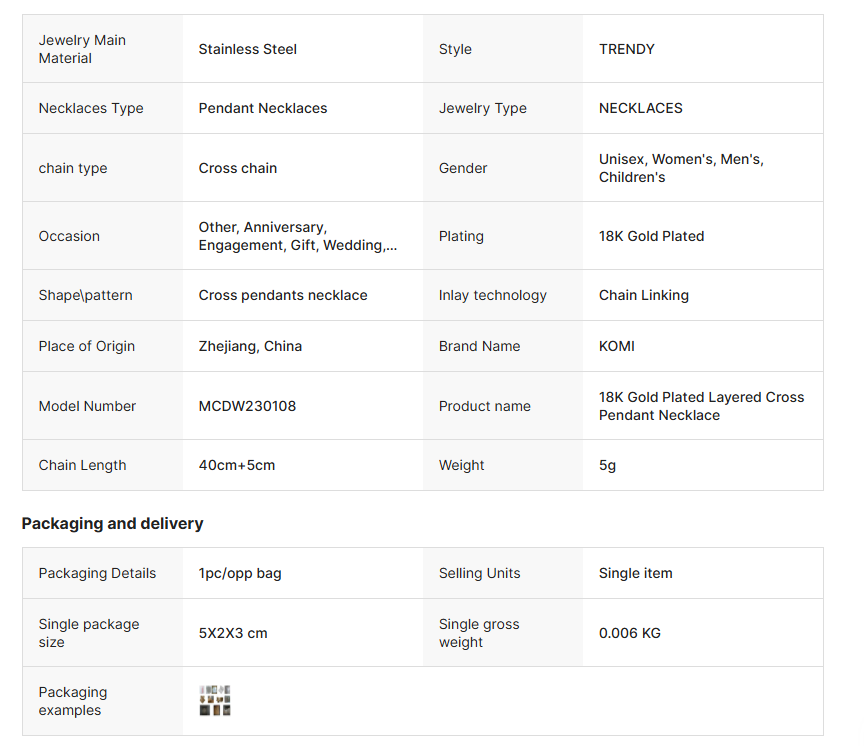The image size is (864, 746).
Task: Click the TRENDY style value
Action: tap(626, 49)
